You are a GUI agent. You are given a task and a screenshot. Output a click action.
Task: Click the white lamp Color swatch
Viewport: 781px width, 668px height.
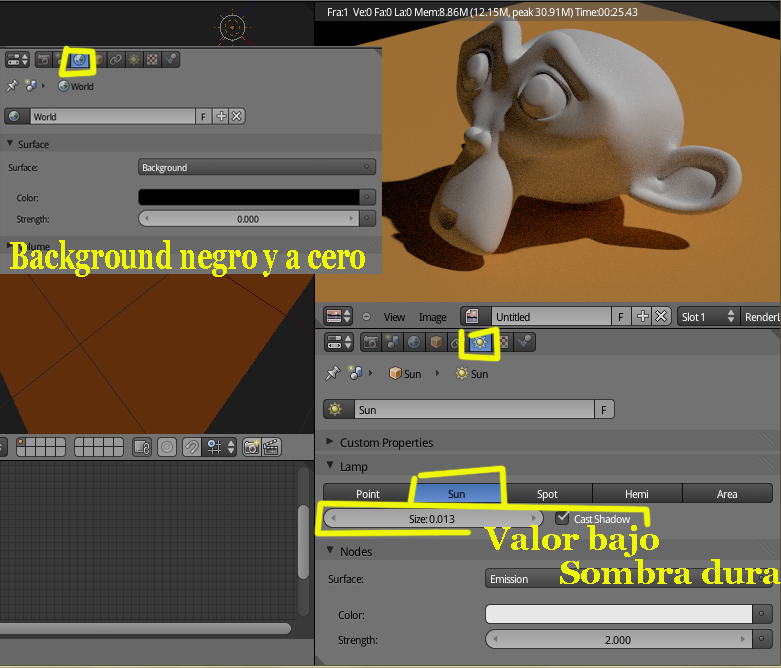[618, 614]
